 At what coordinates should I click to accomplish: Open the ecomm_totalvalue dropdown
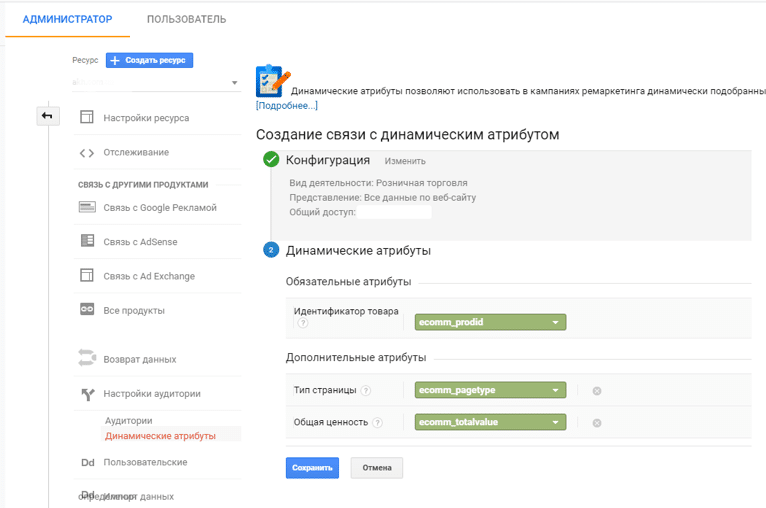[490, 422]
